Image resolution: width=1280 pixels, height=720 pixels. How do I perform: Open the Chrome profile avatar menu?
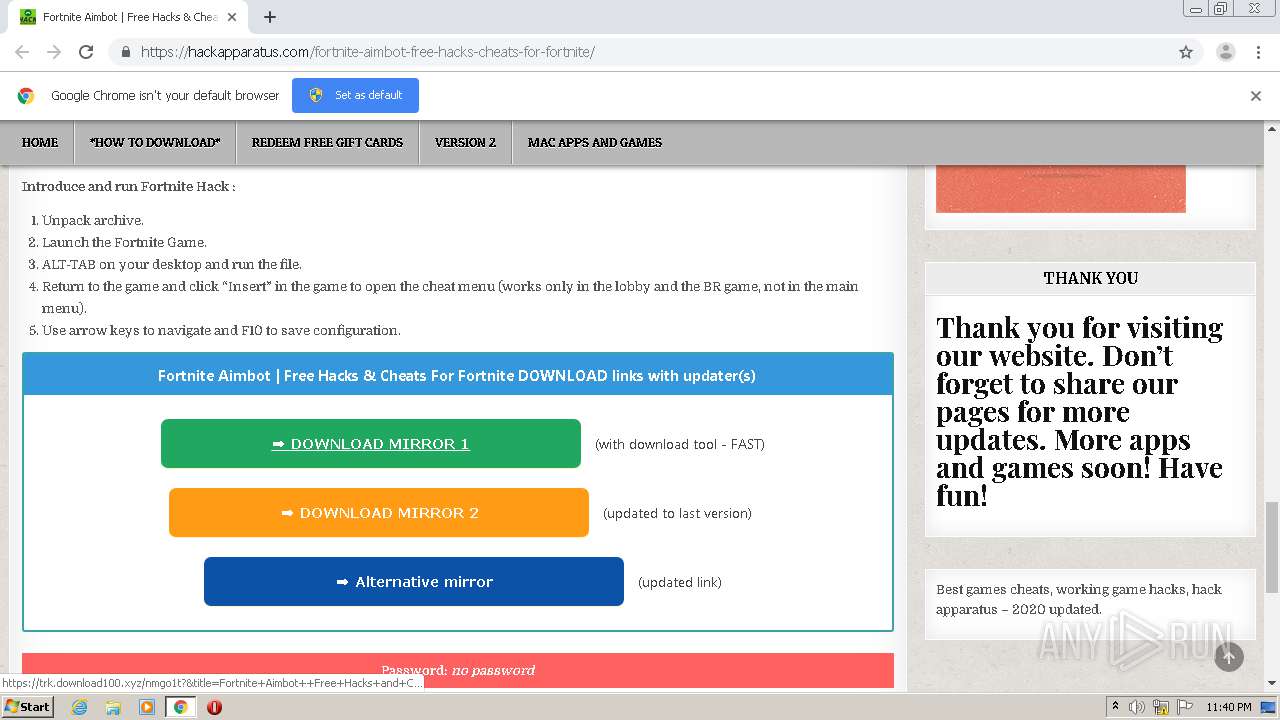click(x=1225, y=52)
